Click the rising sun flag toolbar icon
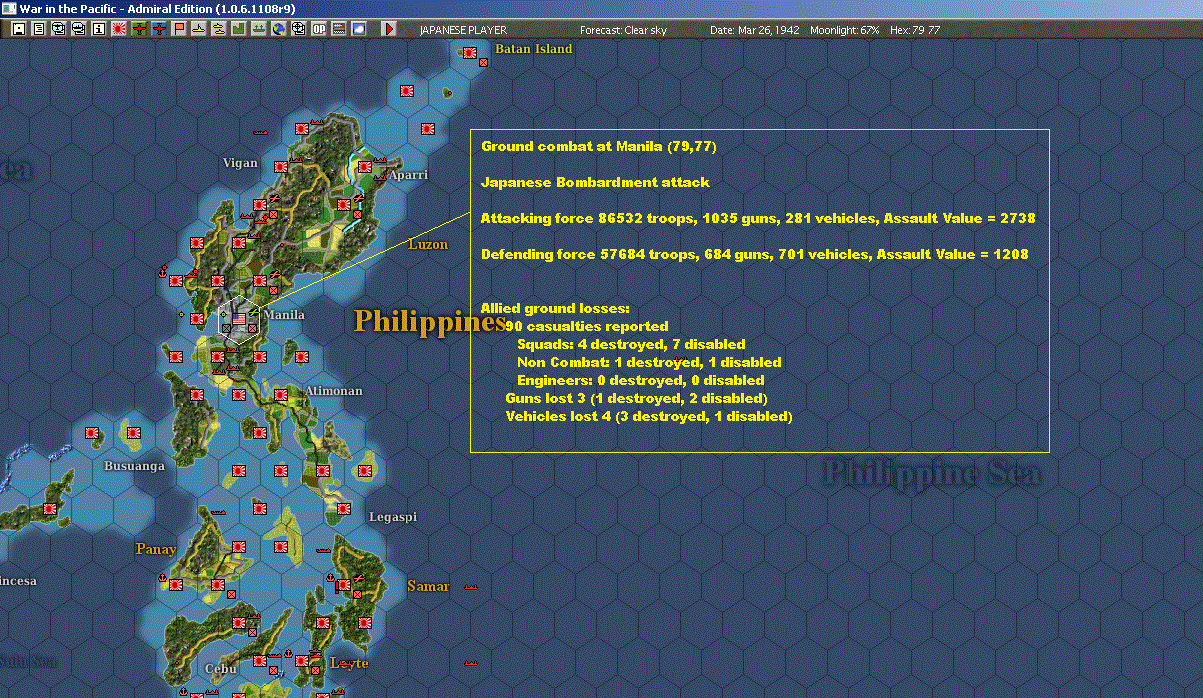 119,29
